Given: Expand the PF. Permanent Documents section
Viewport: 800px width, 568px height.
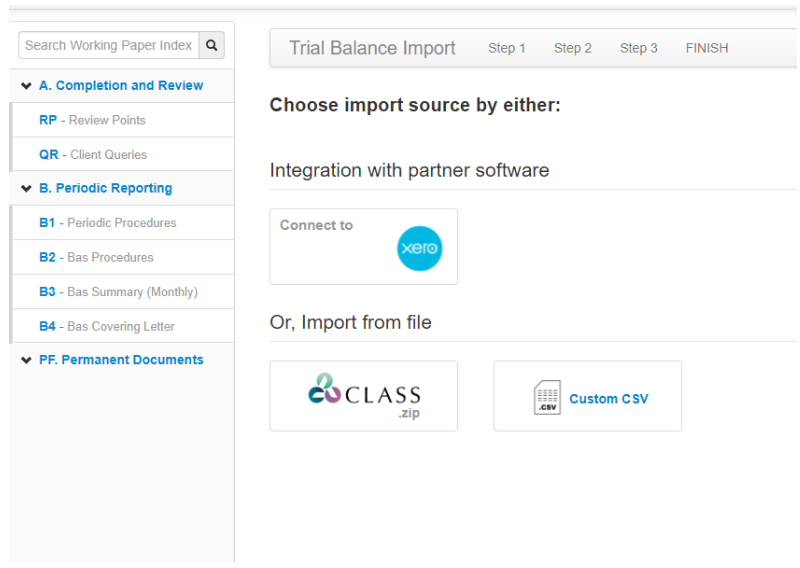Looking at the screenshot, I should tap(26, 360).
